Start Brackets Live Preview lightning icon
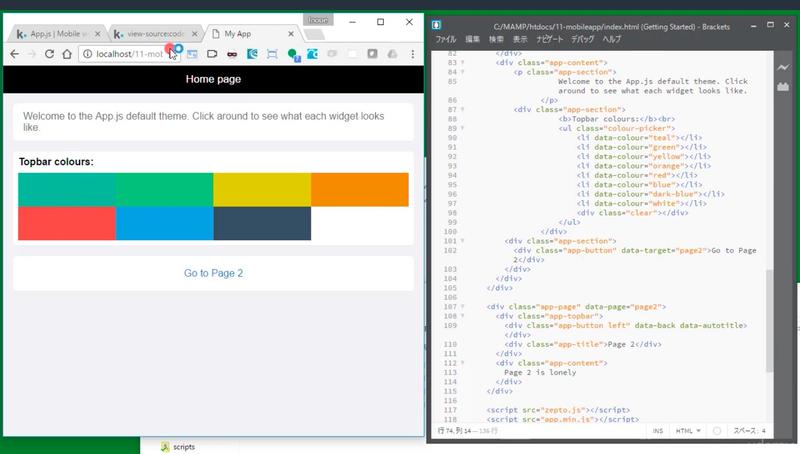 click(x=783, y=67)
